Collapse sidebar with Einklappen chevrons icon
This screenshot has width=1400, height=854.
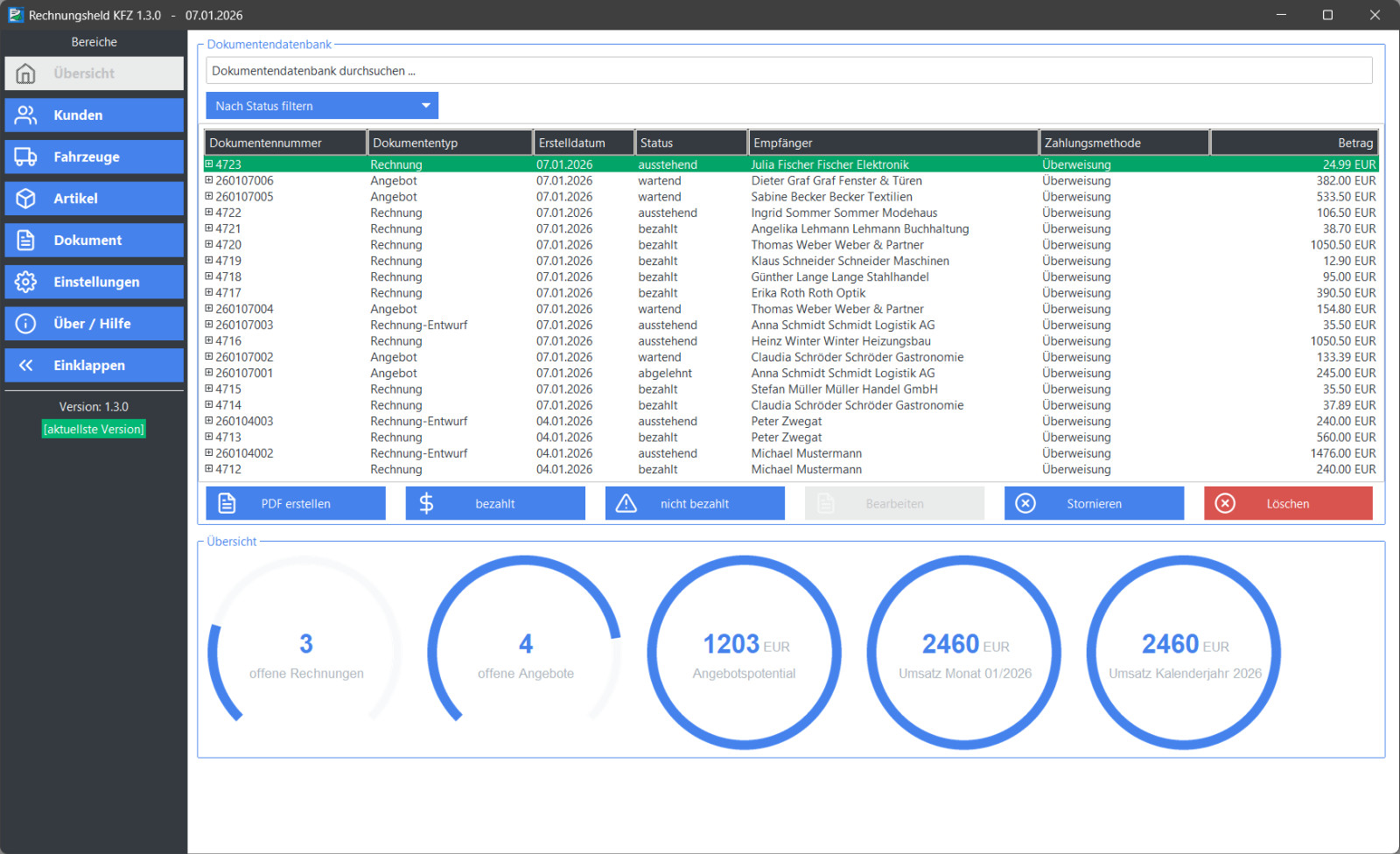point(26,366)
